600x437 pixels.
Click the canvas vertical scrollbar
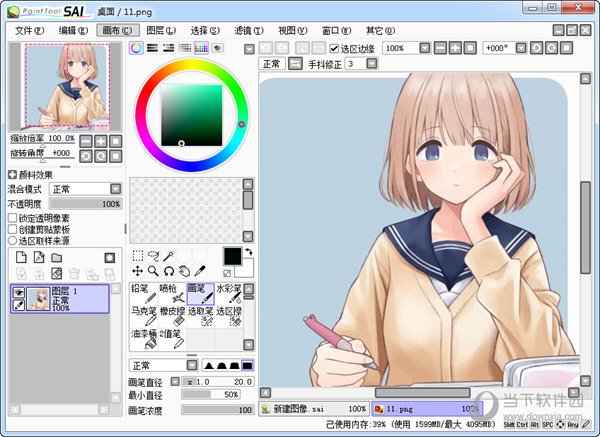[585, 227]
